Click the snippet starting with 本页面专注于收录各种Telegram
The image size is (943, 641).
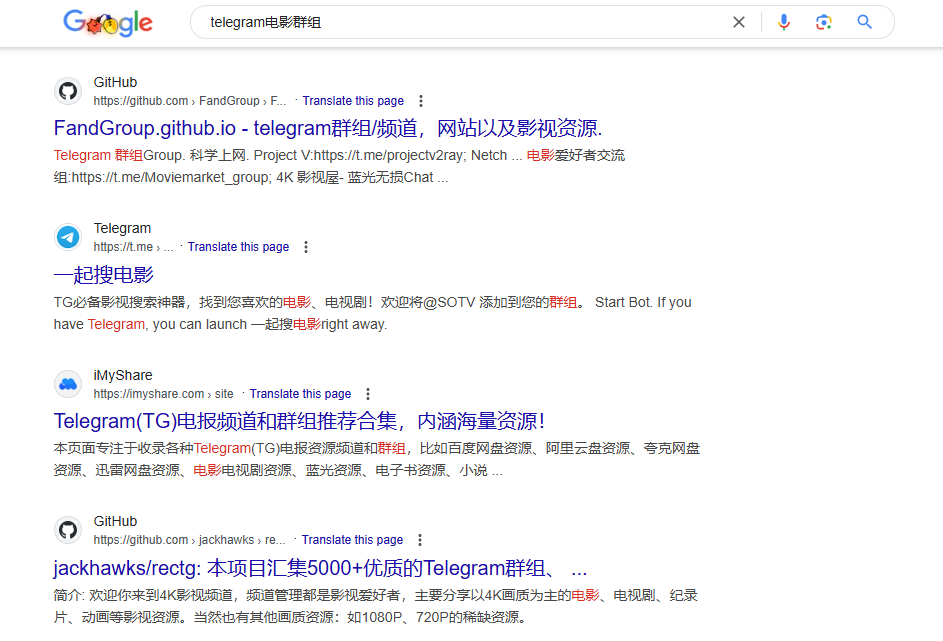[376, 459]
